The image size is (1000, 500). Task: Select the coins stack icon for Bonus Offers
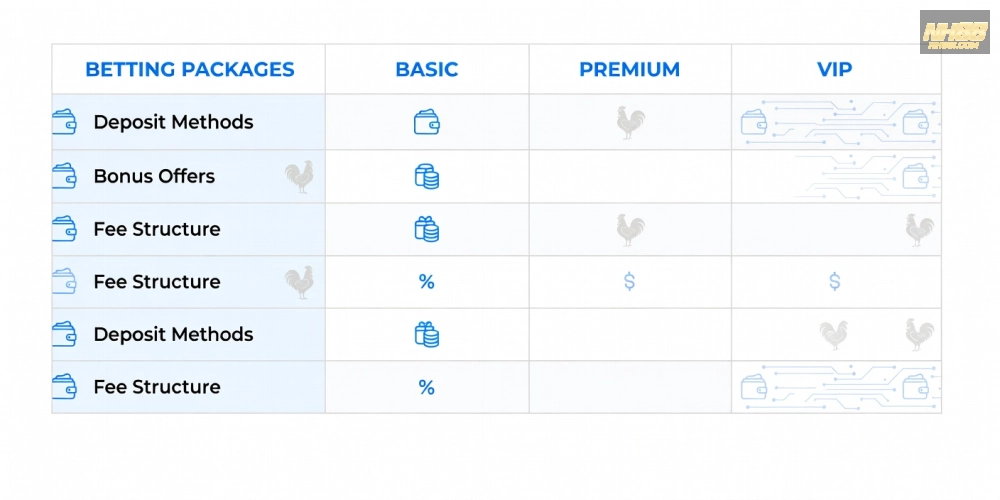427,177
